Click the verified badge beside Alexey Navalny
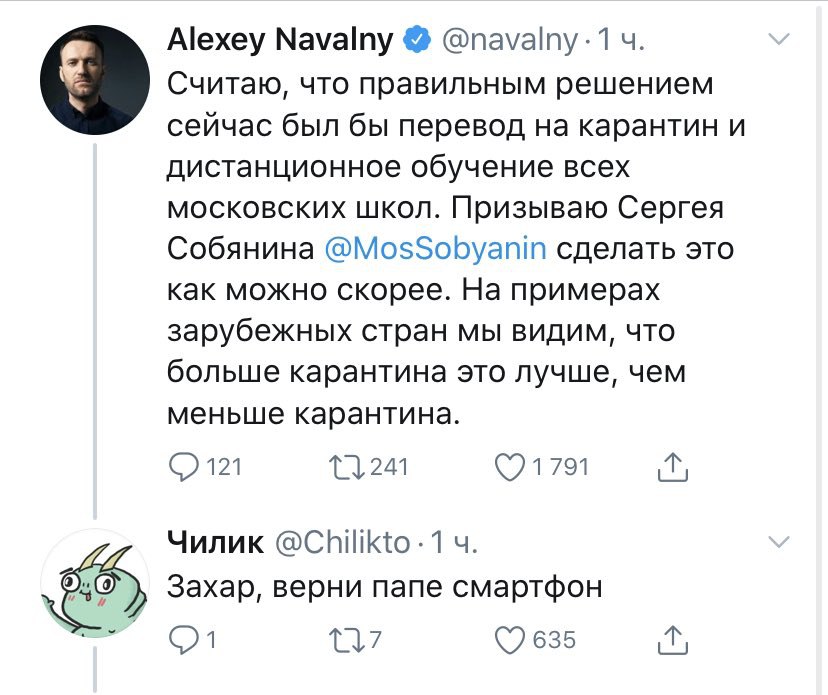The image size is (828, 695). pyautogui.click(x=415, y=41)
